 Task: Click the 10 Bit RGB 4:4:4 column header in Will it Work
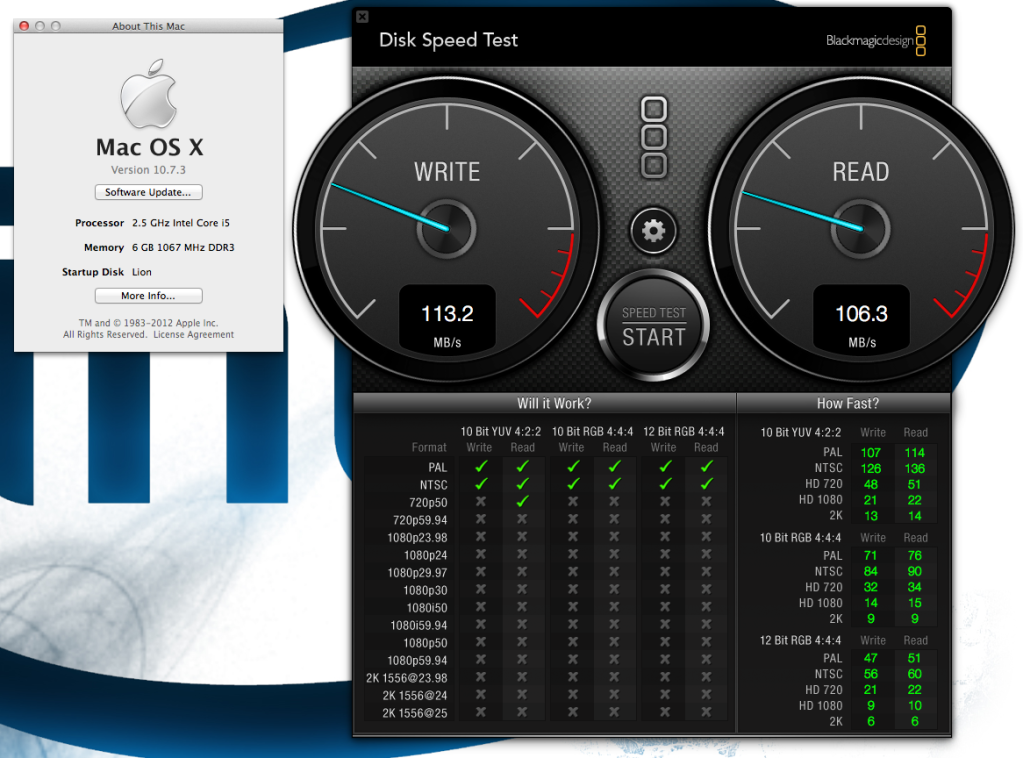point(592,432)
